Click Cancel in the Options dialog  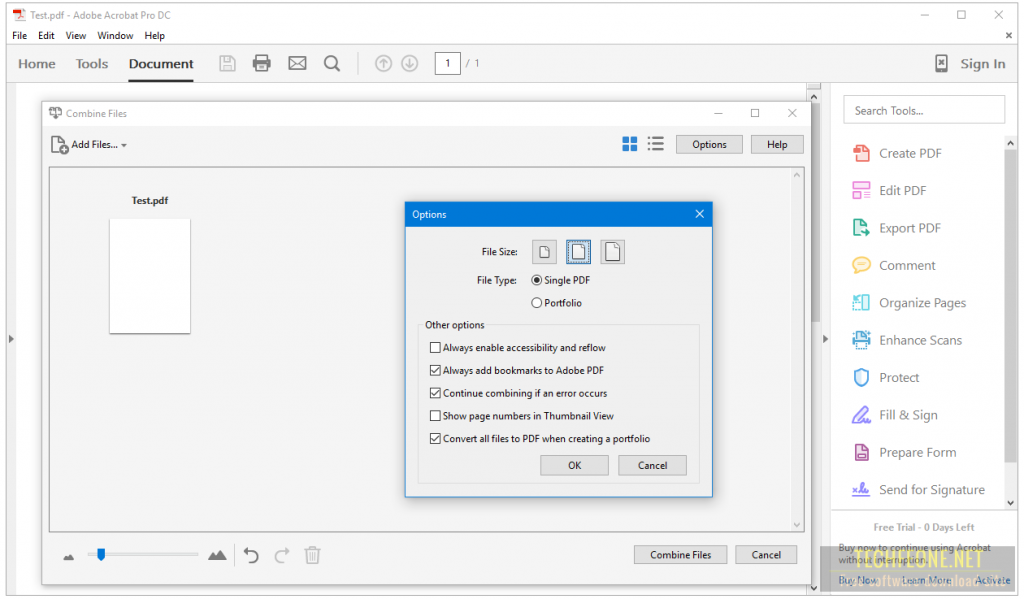(652, 465)
